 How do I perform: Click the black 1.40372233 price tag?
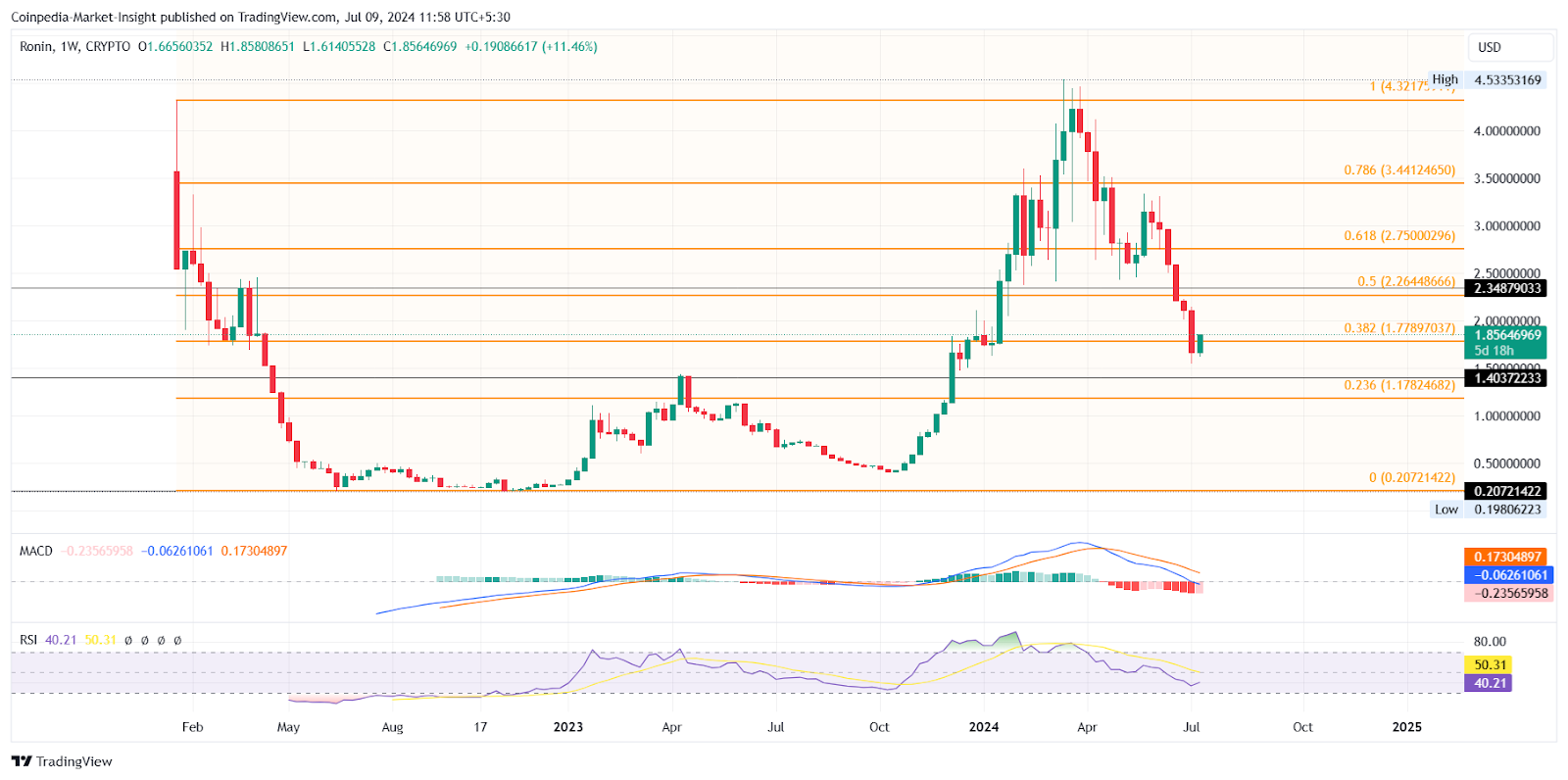pos(1505,377)
